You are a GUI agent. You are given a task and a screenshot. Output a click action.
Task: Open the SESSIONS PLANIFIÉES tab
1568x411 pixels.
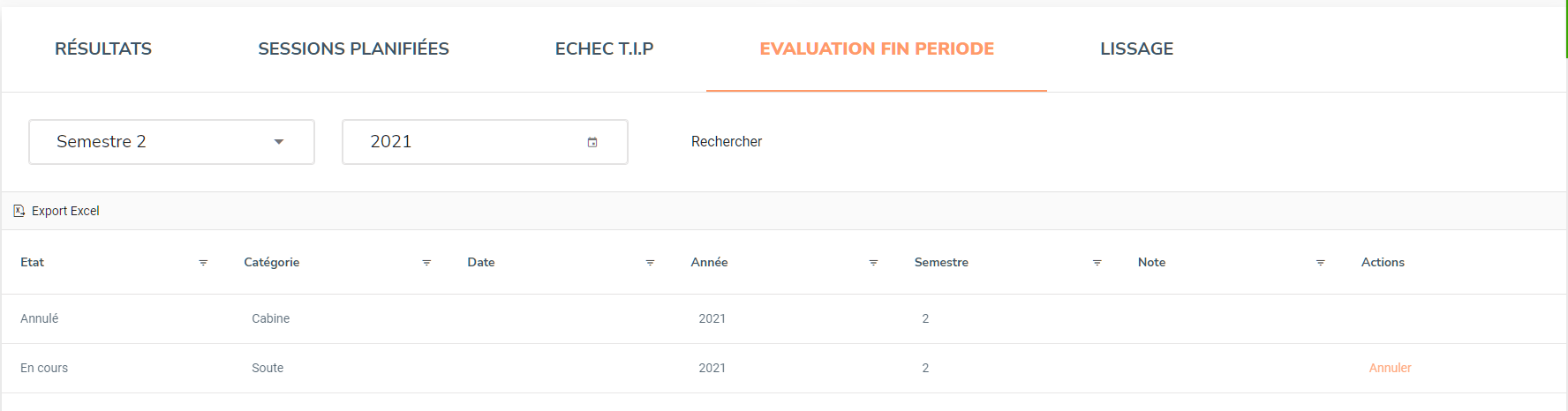(x=353, y=49)
